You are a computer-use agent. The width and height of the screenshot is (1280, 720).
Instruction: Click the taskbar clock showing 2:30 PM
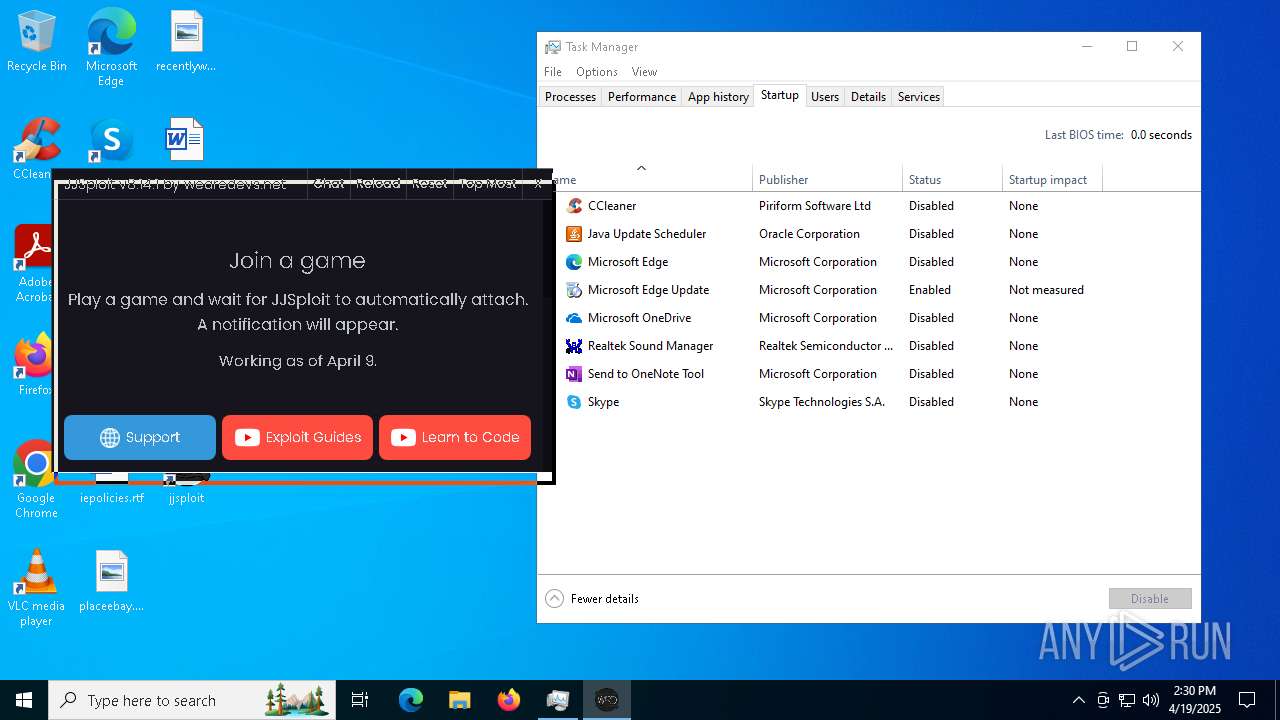(x=1195, y=700)
